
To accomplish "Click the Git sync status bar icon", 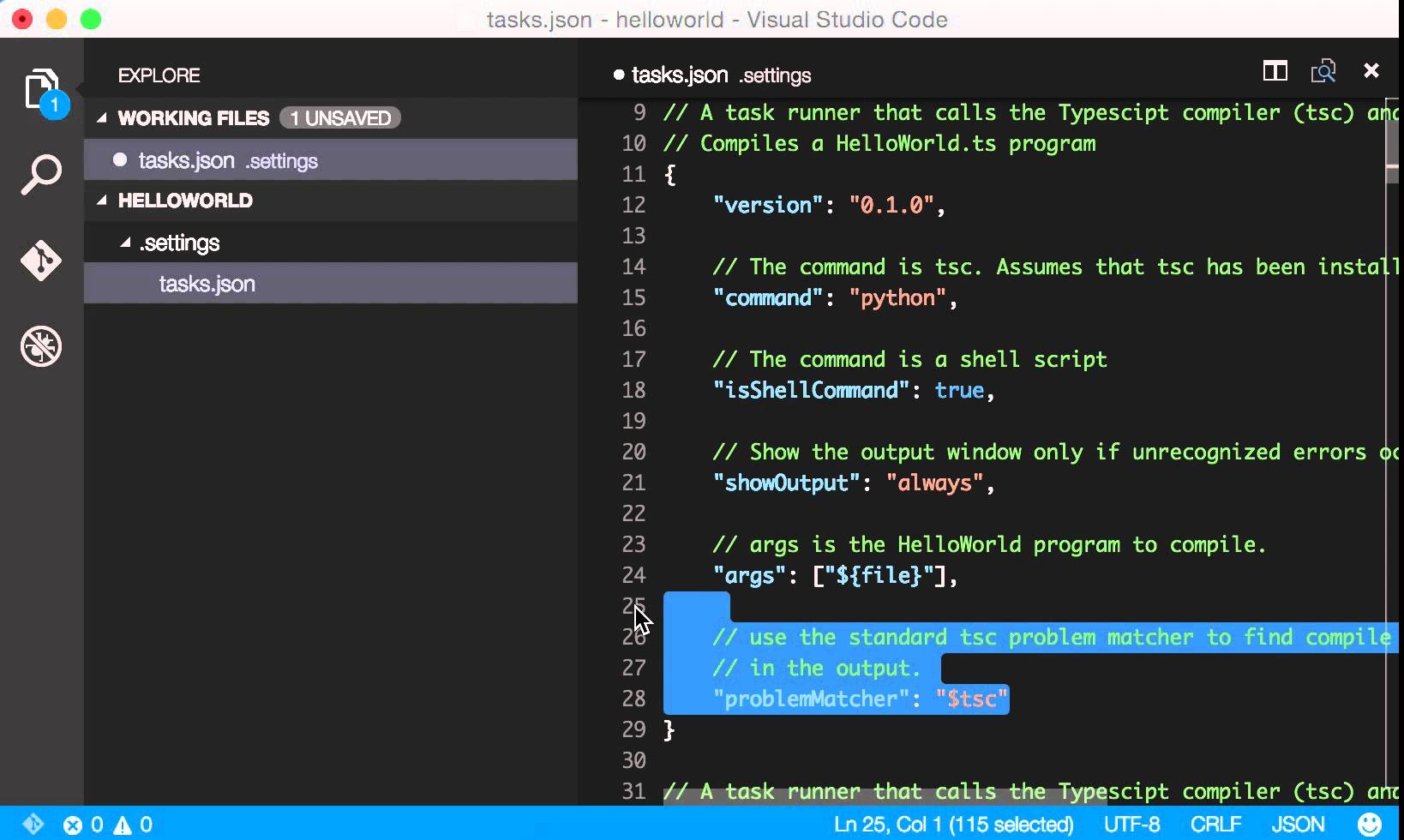I will tap(33, 825).
